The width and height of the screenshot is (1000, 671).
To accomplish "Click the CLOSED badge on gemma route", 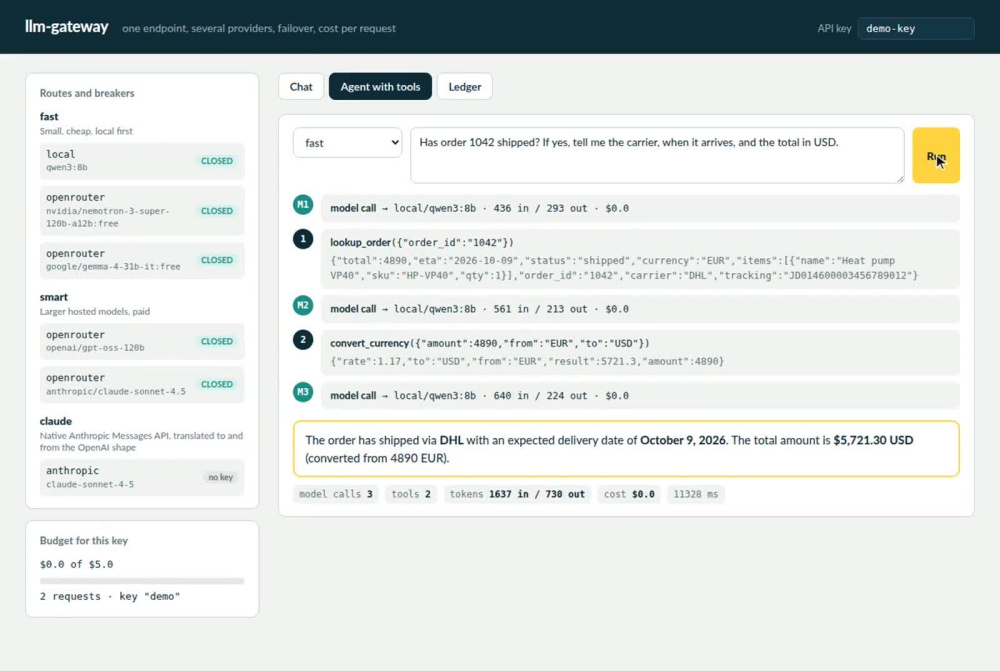I will 217,260.
